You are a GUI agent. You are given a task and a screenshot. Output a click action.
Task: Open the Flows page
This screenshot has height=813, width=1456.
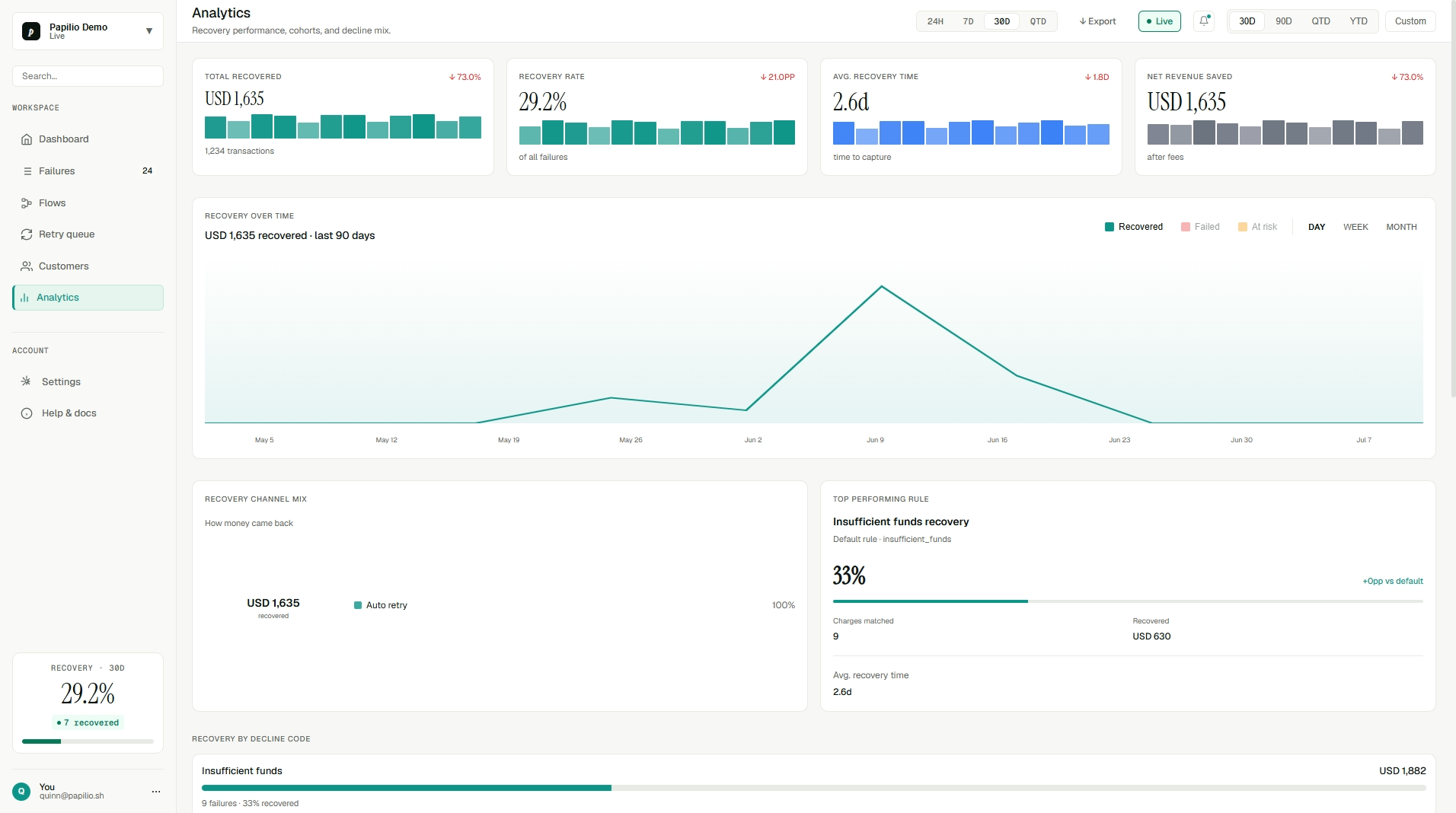[x=88, y=203]
